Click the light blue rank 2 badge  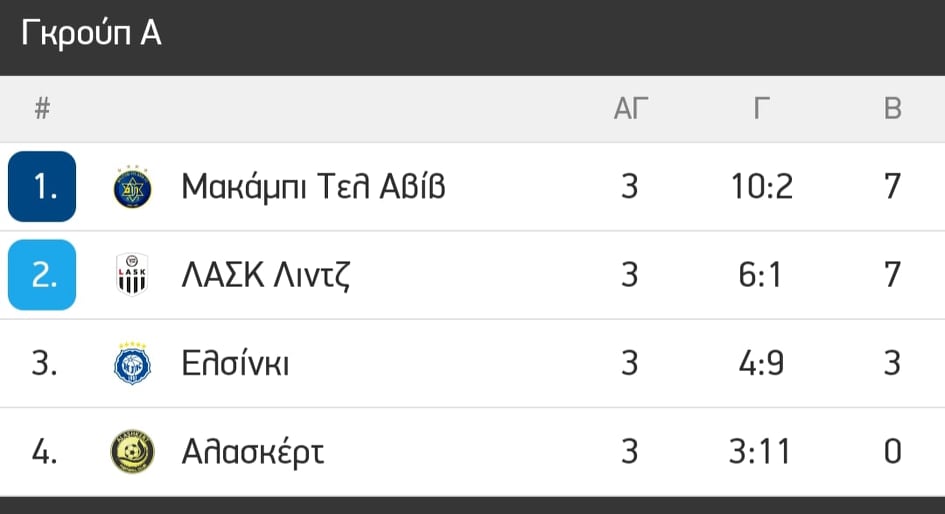click(x=42, y=275)
